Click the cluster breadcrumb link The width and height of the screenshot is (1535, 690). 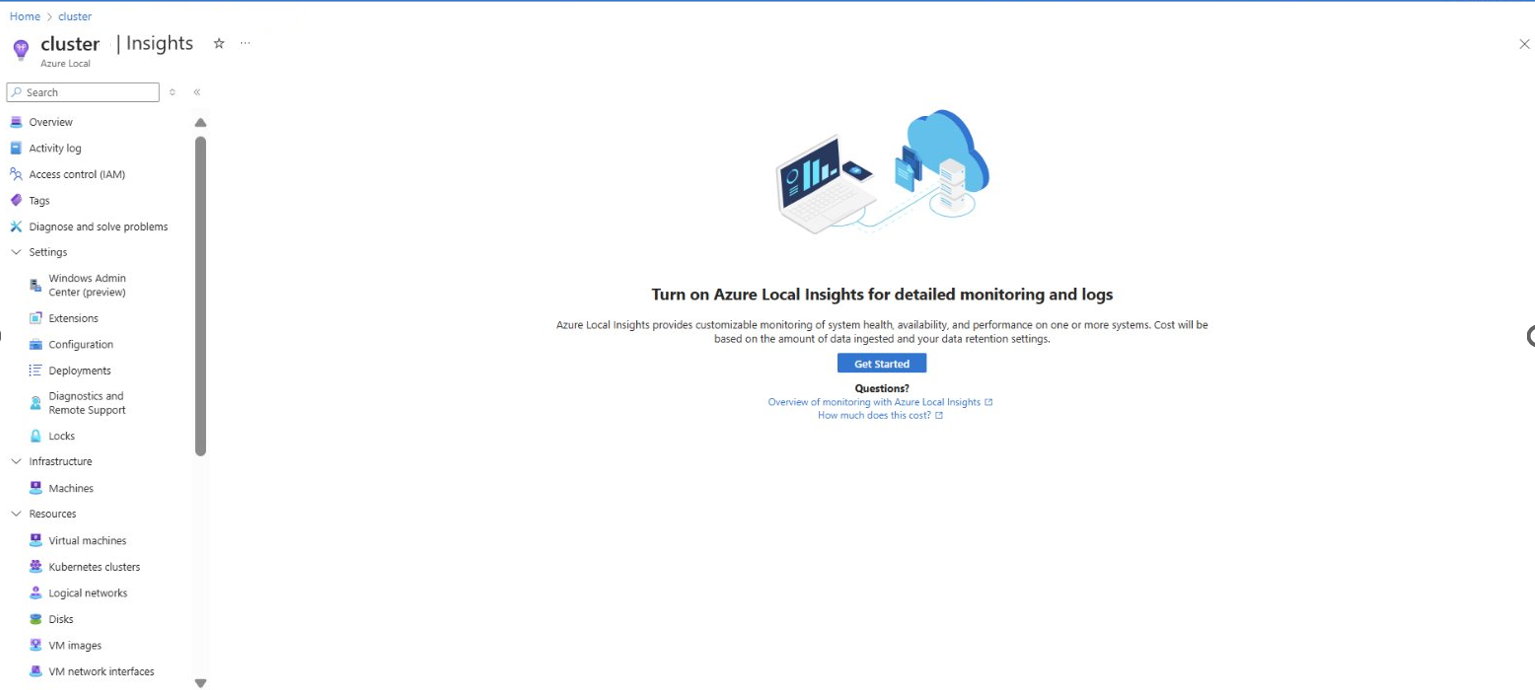pyautogui.click(x=75, y=16)
